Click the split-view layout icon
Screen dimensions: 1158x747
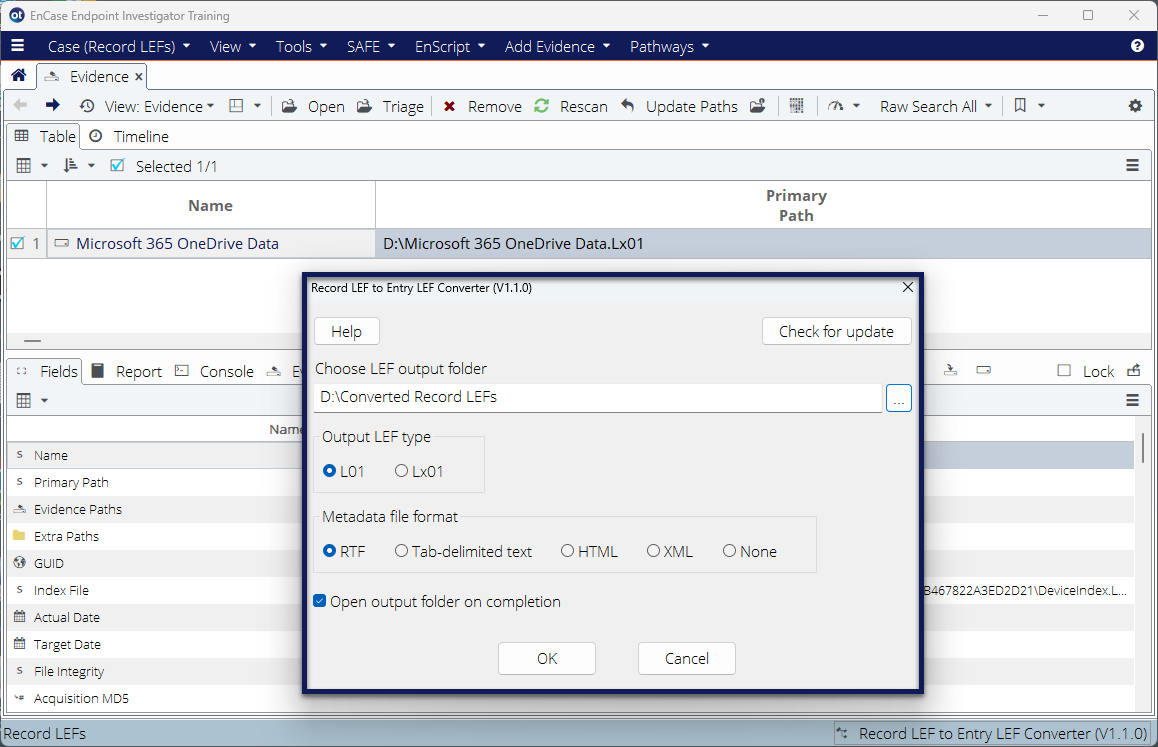236,106
